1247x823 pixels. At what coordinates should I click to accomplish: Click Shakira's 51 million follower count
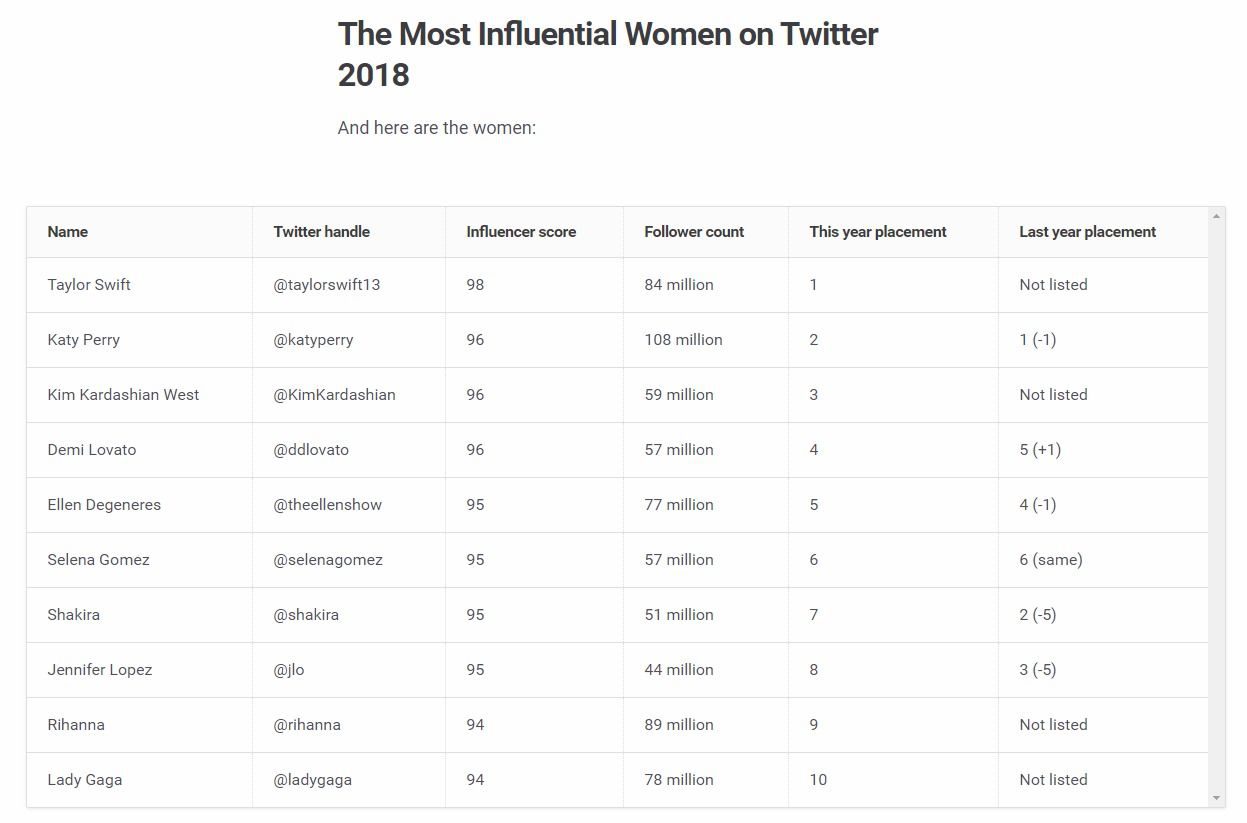679,615
